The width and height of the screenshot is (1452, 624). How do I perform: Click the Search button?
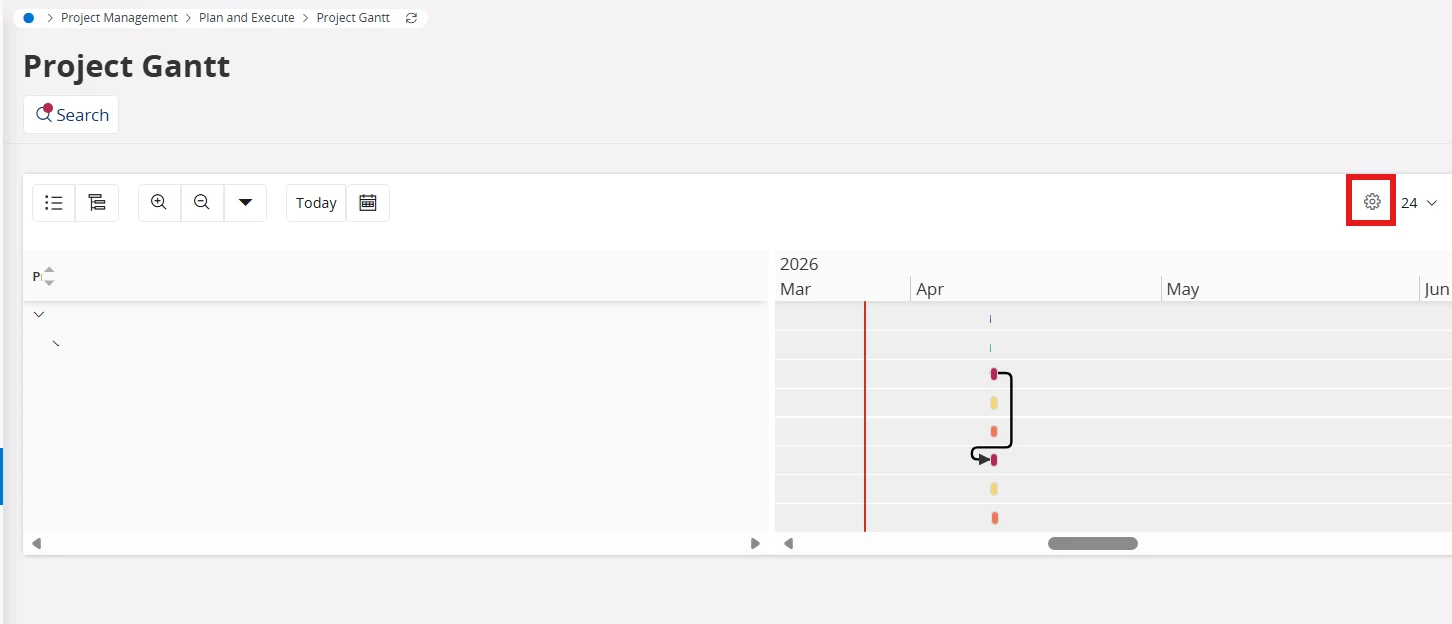click(71, 115)
